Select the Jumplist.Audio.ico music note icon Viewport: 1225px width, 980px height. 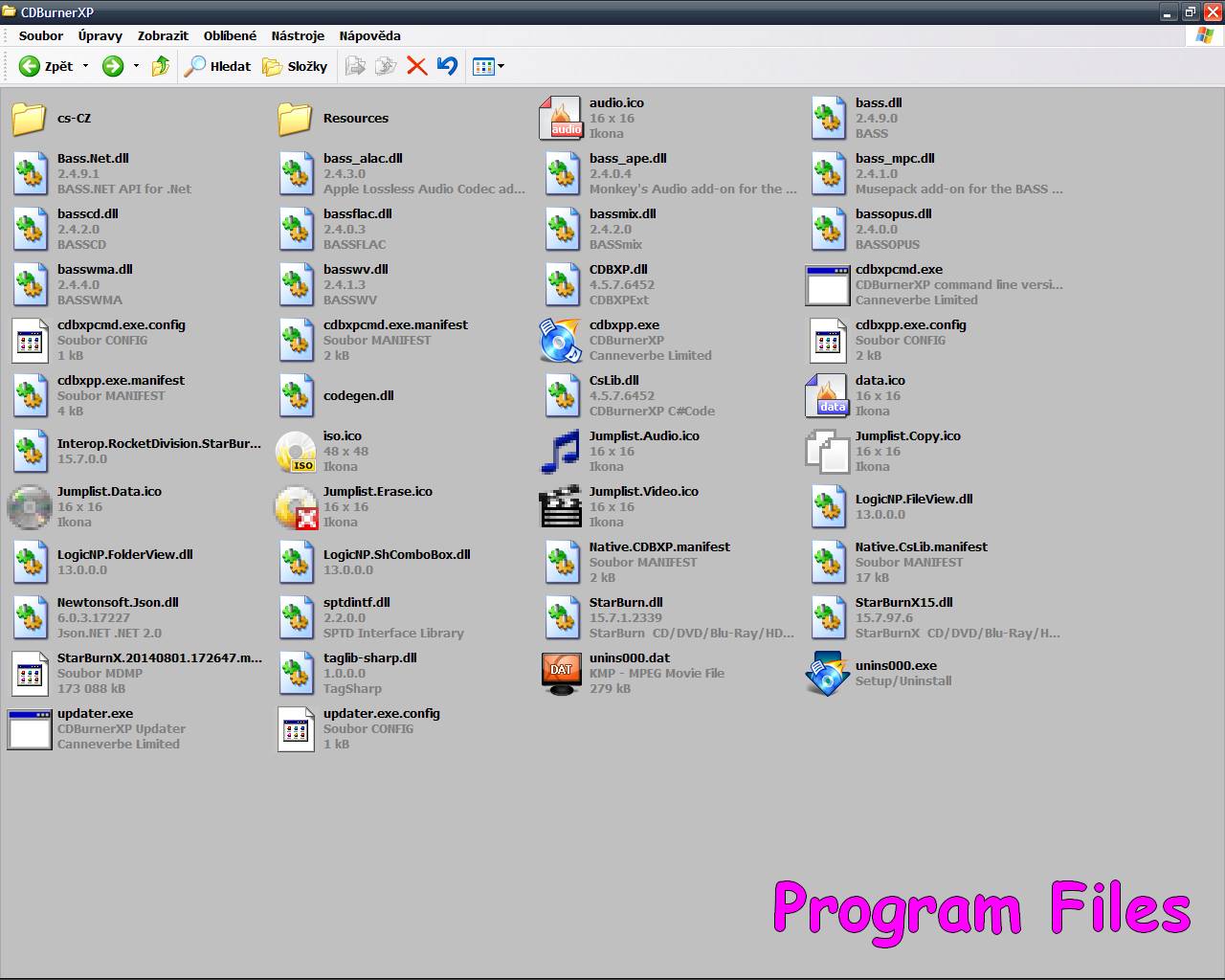(561, 451)
